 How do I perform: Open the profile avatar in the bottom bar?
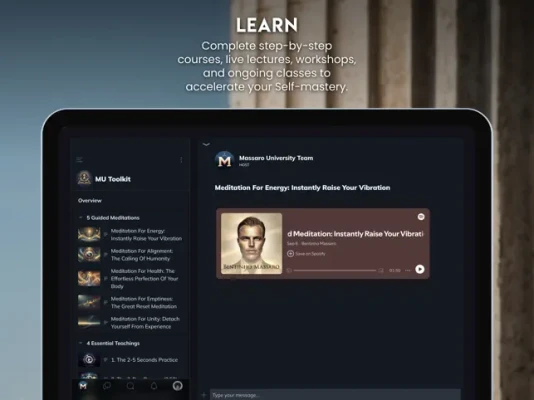(177, 386)
